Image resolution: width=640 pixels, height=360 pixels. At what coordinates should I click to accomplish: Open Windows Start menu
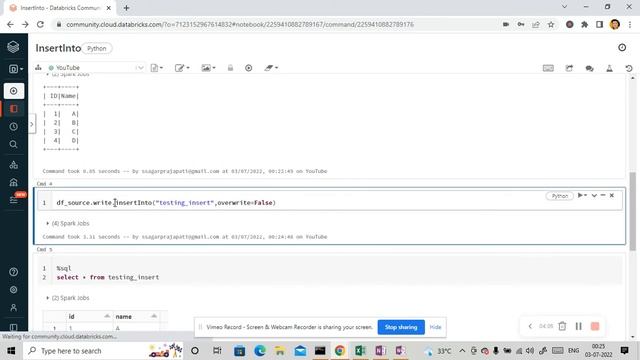(x=11, y=351)
